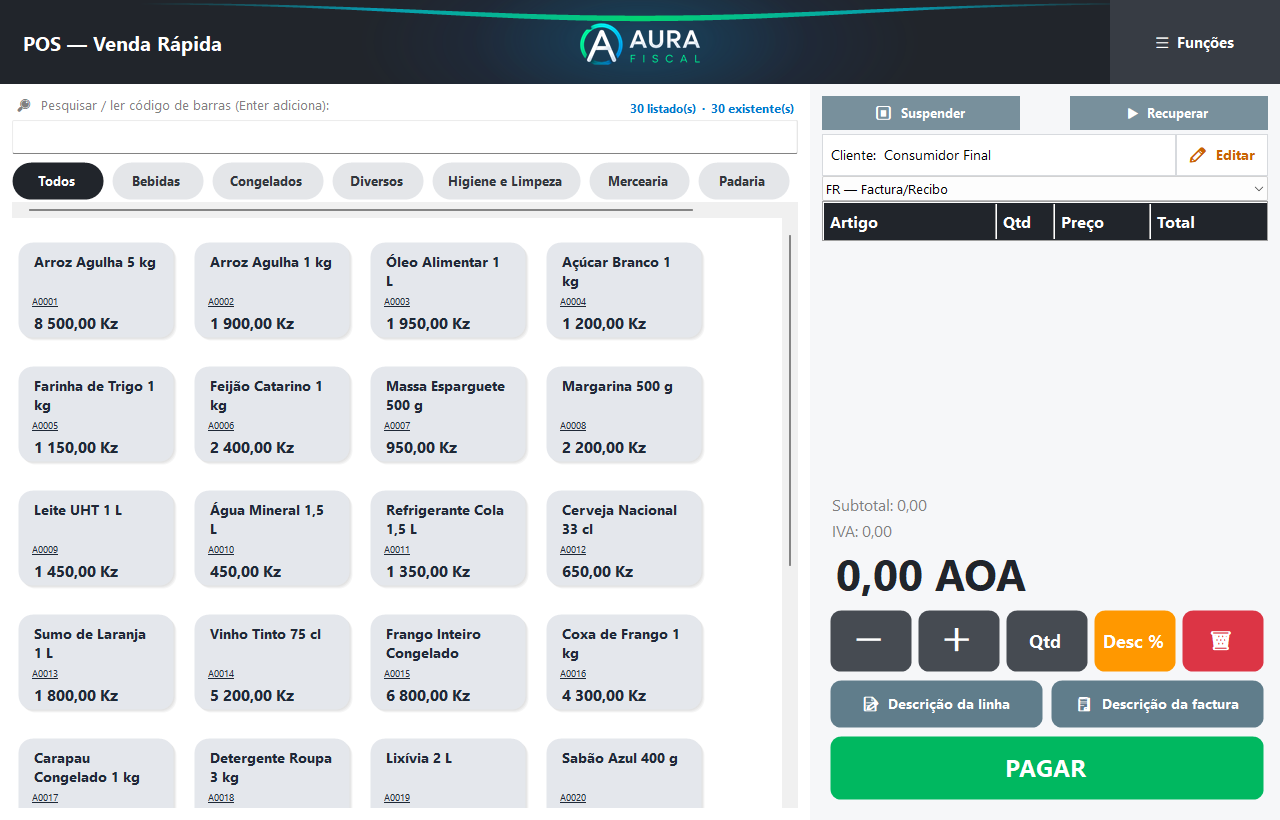Click the 0,00 AOA total amount
Viewport: 1280px width, 820px height.
931,576
